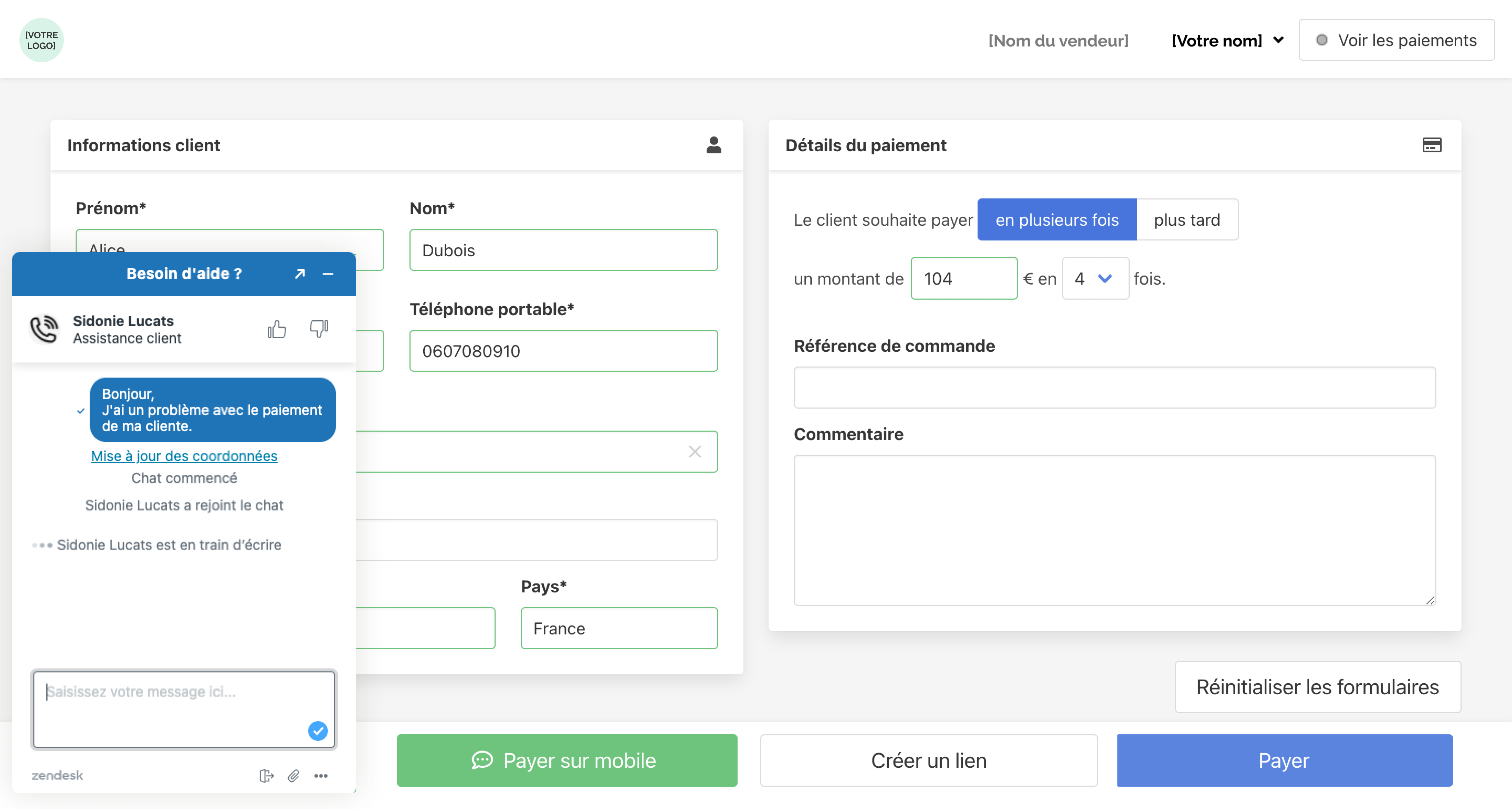Click the company logo placeholder
This screenshot has width=1512, height=809.
41,40
